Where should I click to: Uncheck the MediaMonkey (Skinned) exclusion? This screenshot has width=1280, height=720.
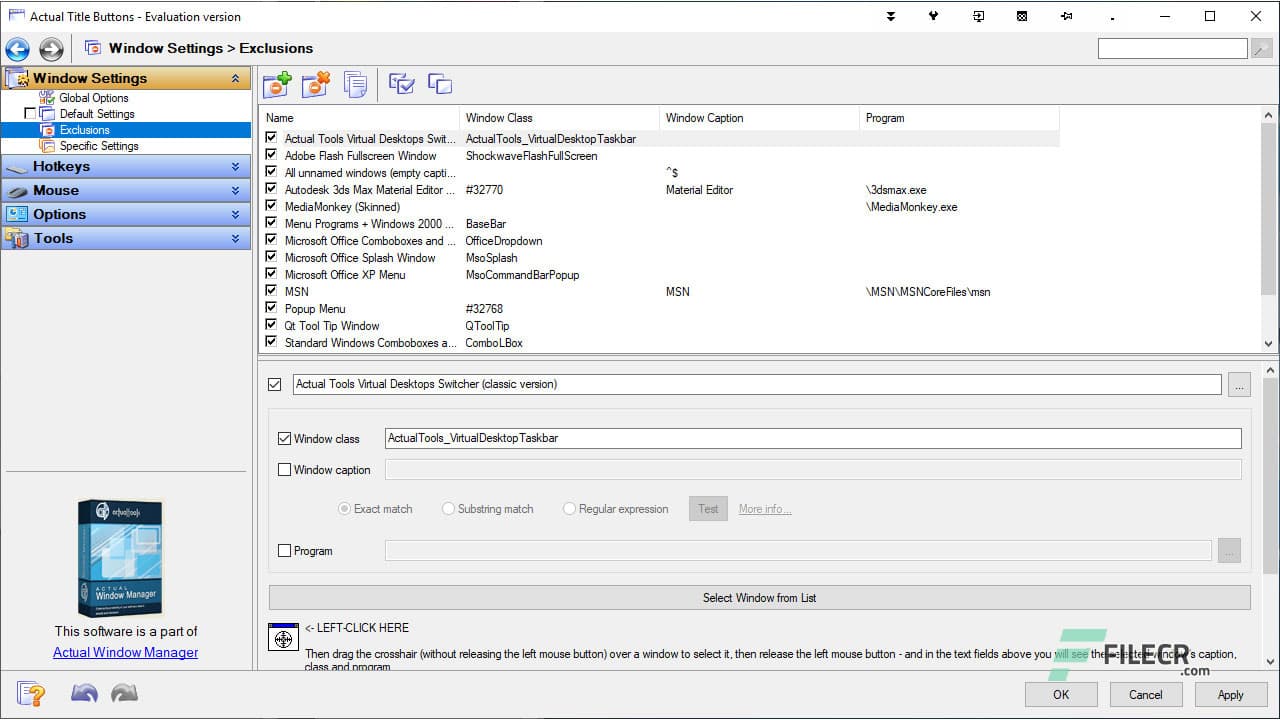click(x=271, y=207)
